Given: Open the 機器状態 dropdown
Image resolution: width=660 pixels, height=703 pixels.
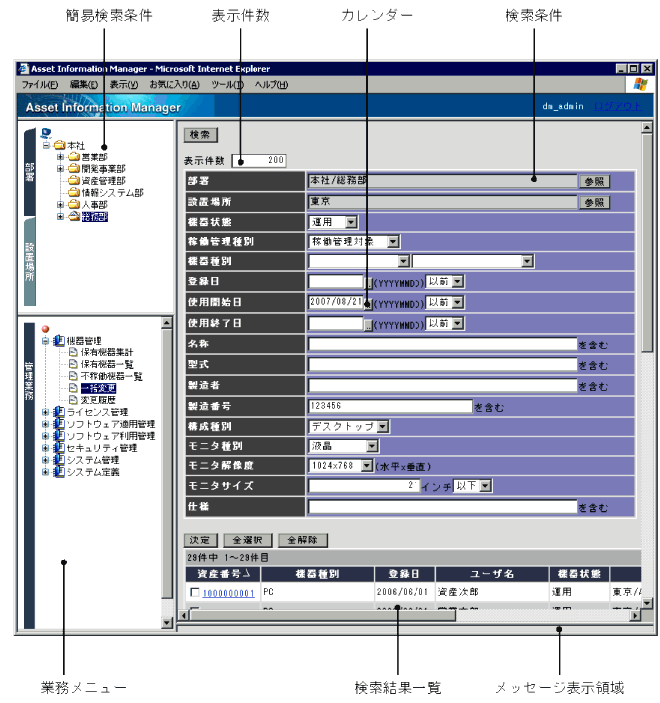Looking at the screenshot, I should [351, 222].
